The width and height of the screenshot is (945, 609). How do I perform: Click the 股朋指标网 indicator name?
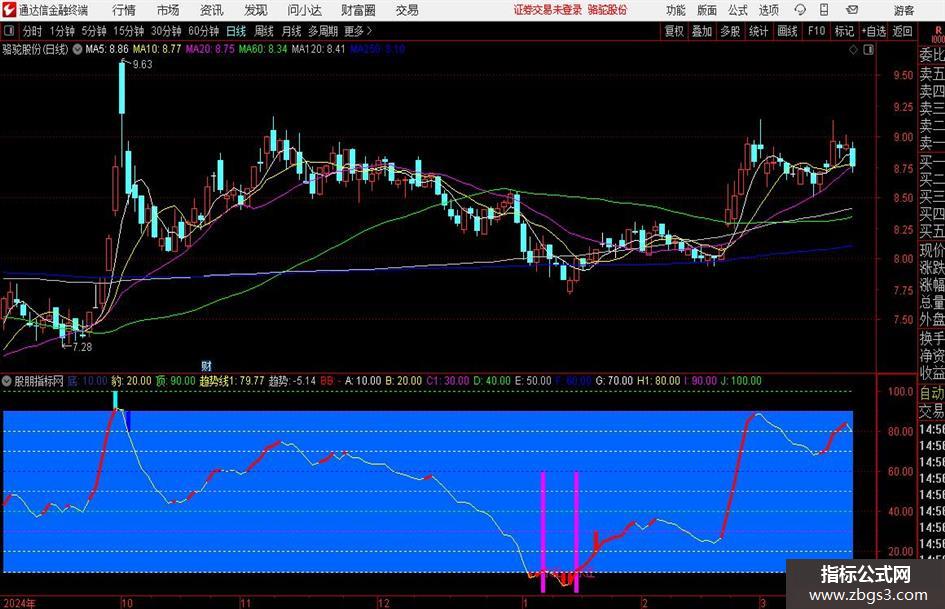(39, 381)
